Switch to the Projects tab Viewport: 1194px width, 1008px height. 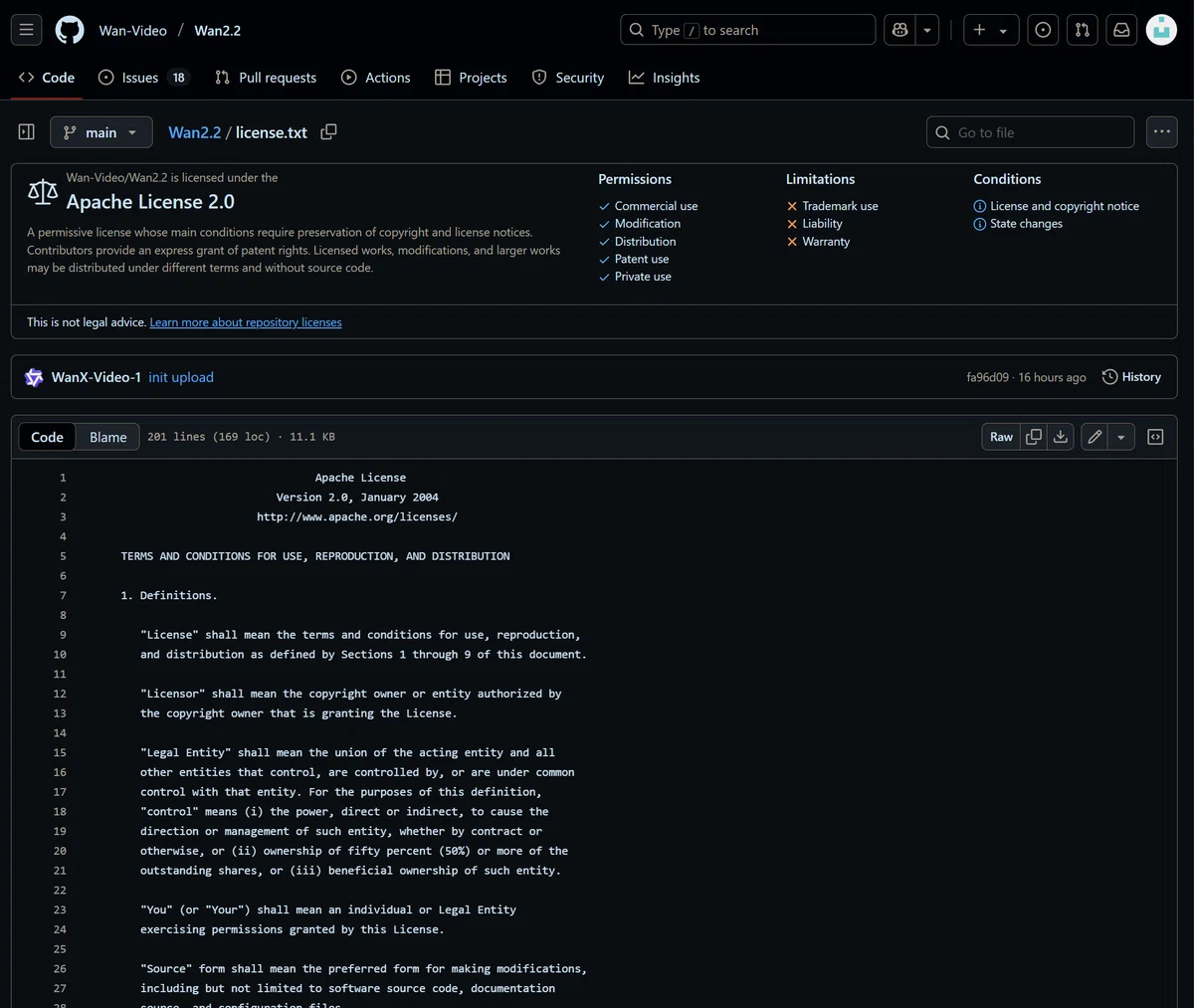click(471, 78)
